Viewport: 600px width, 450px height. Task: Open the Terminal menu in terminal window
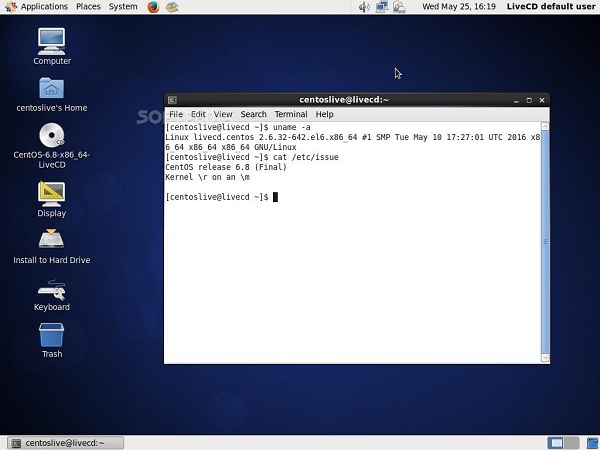click(x=291, y=114)
